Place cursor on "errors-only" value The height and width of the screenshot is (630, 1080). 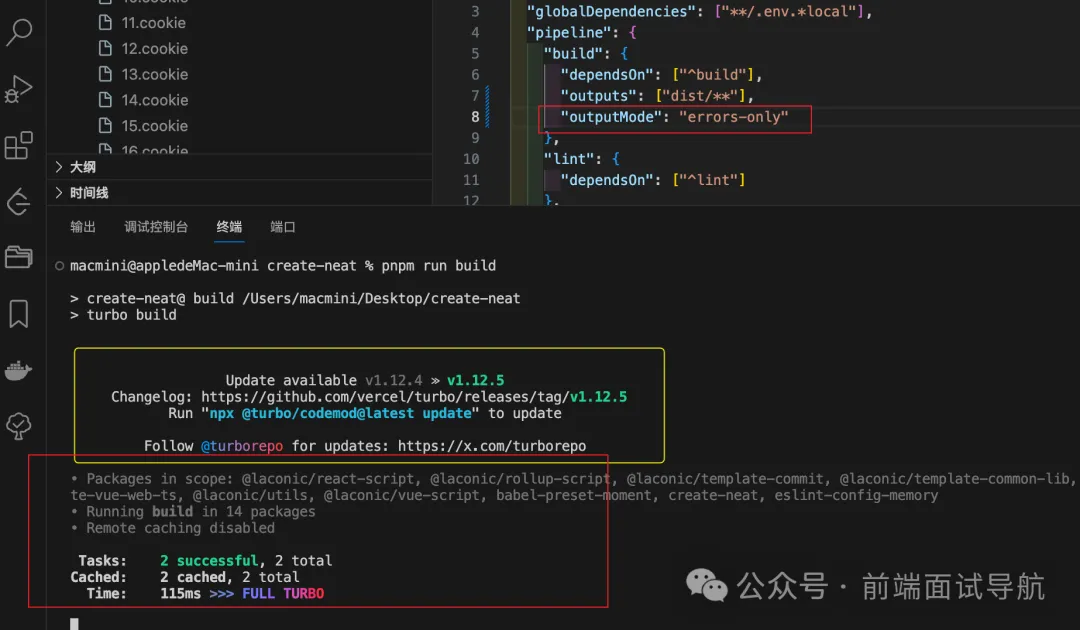[733, 117]
